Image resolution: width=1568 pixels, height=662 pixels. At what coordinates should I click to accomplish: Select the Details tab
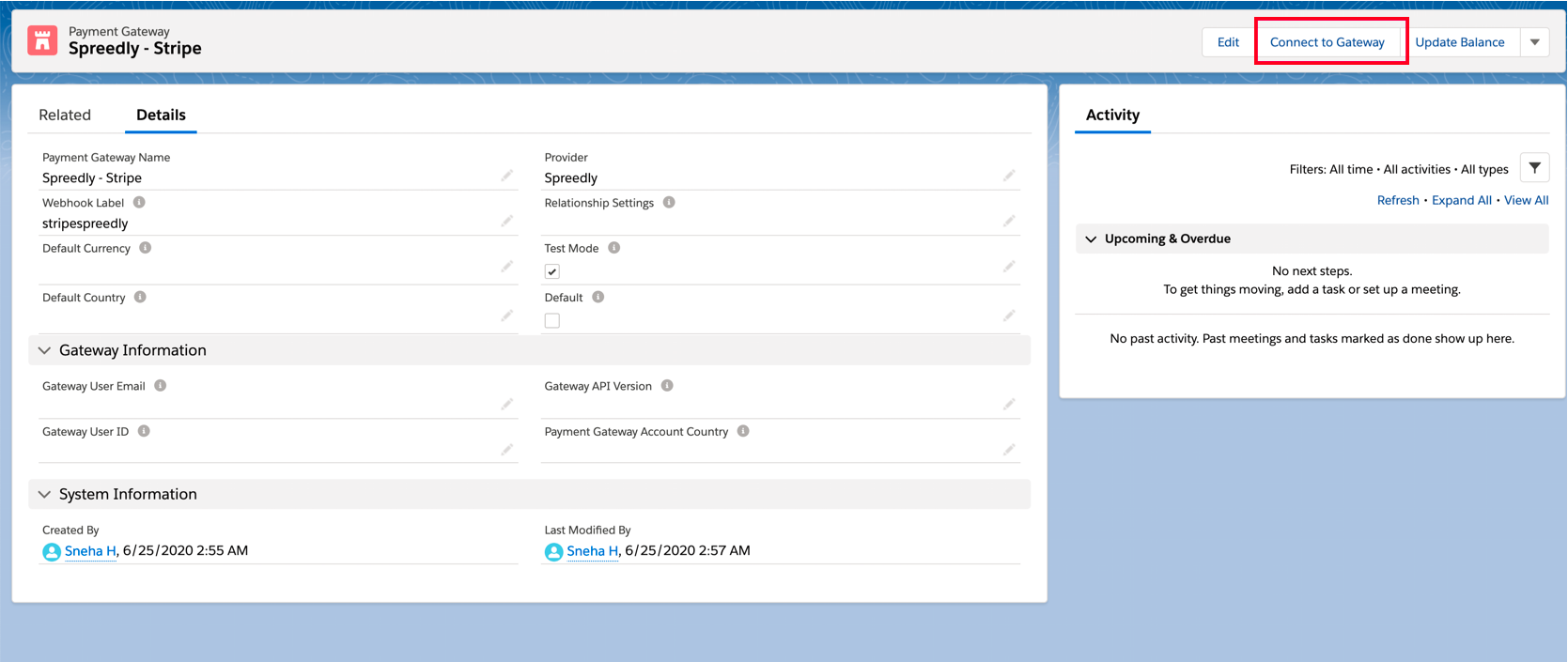(161, 115)
